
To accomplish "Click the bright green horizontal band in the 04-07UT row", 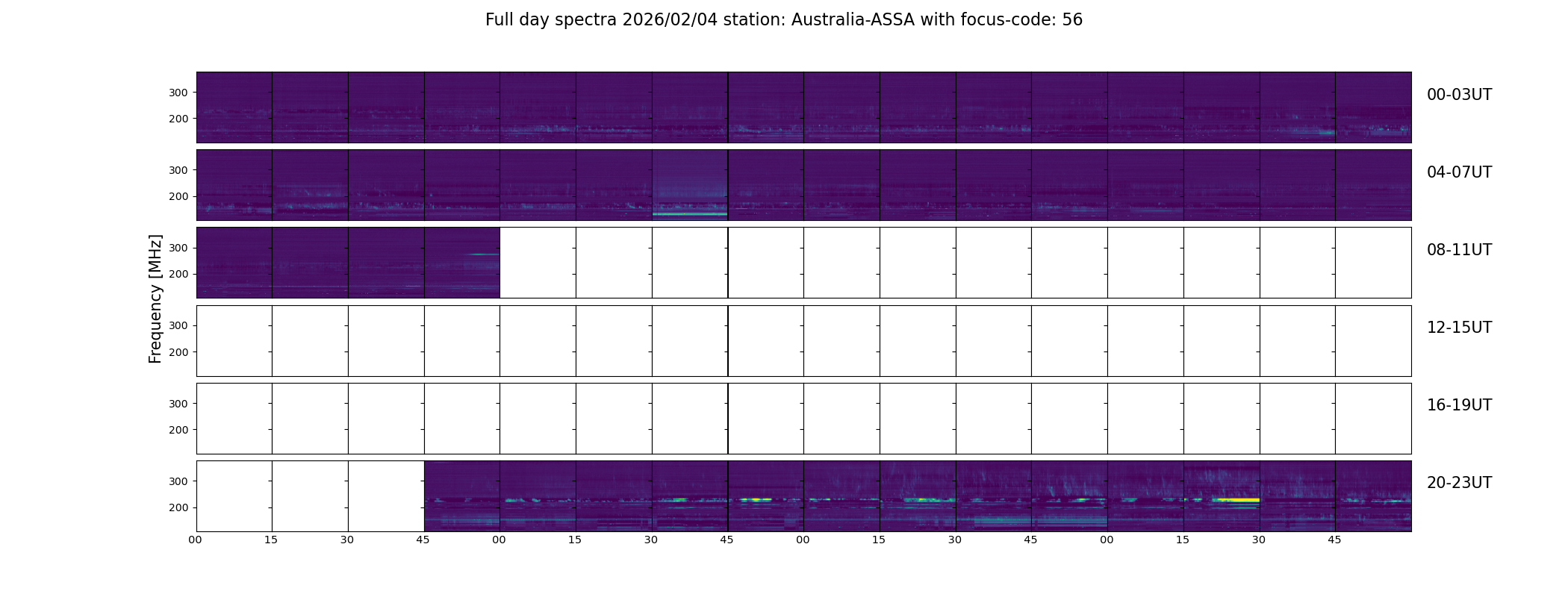I will point(690,214).
